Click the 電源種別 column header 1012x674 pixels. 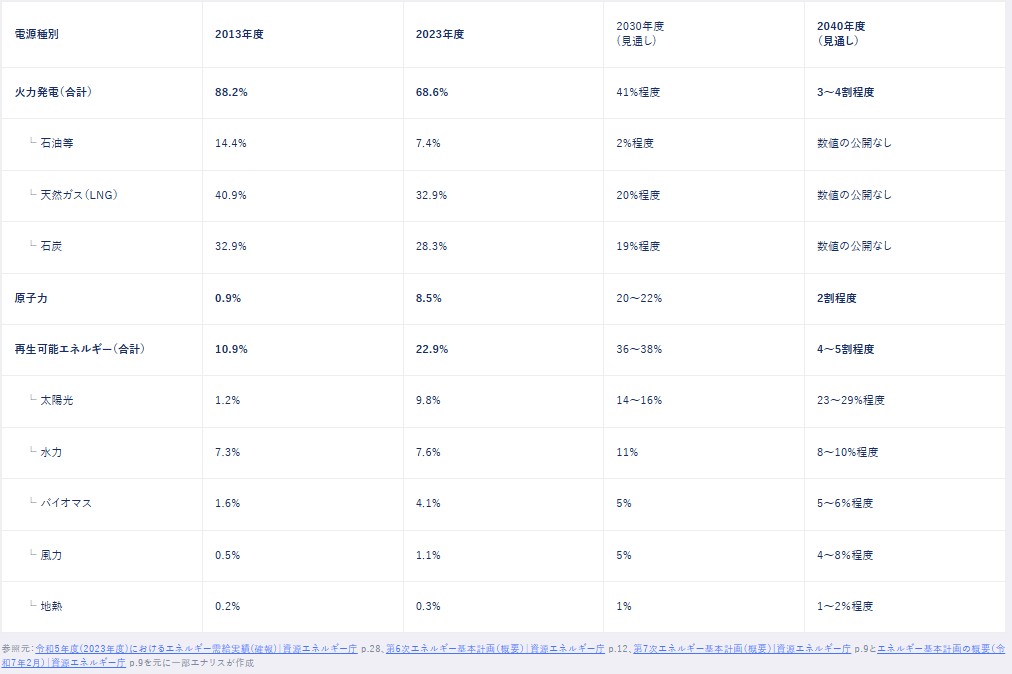tap(37, 34)
